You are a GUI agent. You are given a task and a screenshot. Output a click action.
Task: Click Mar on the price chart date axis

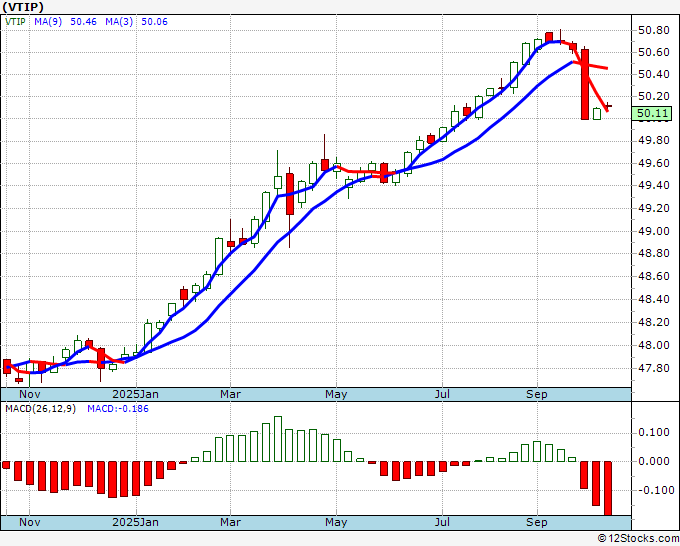(x=230, y=394)
